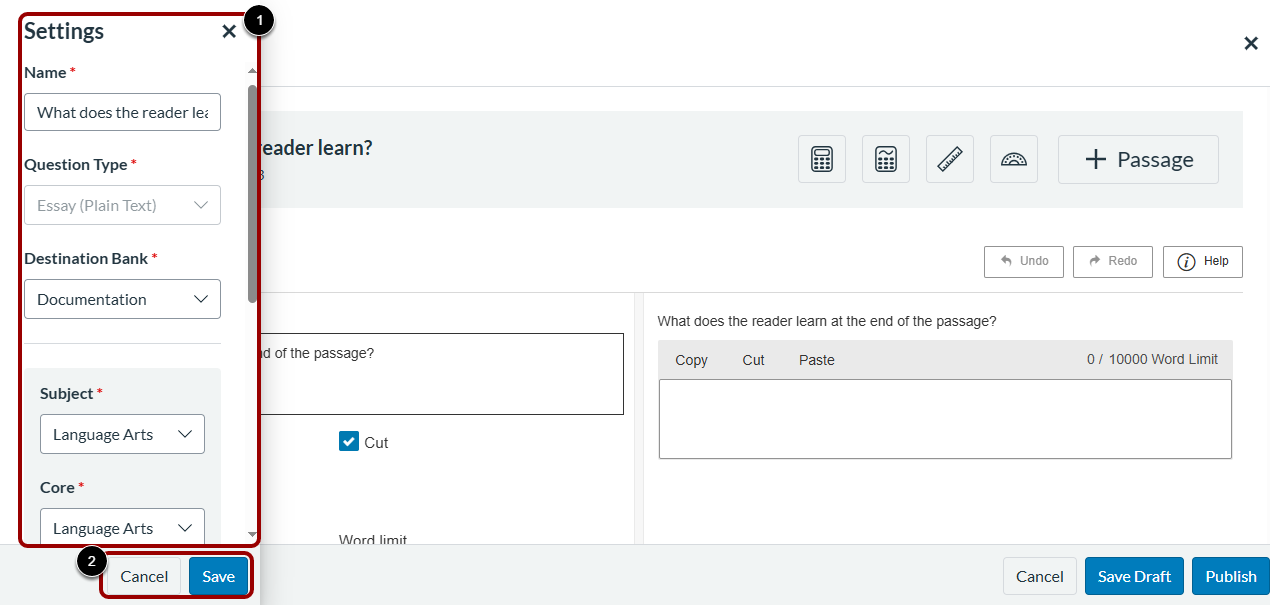
Task: Open the graphing calculator tool
Action: (886, 159)
